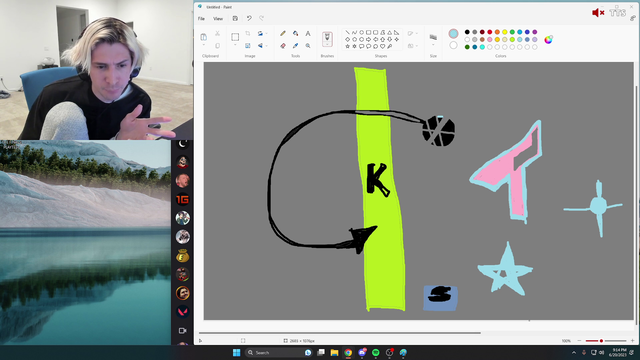This screenshot has width=640, height=360.
Task: Pick the red color in palette
Action: [490, 32]
